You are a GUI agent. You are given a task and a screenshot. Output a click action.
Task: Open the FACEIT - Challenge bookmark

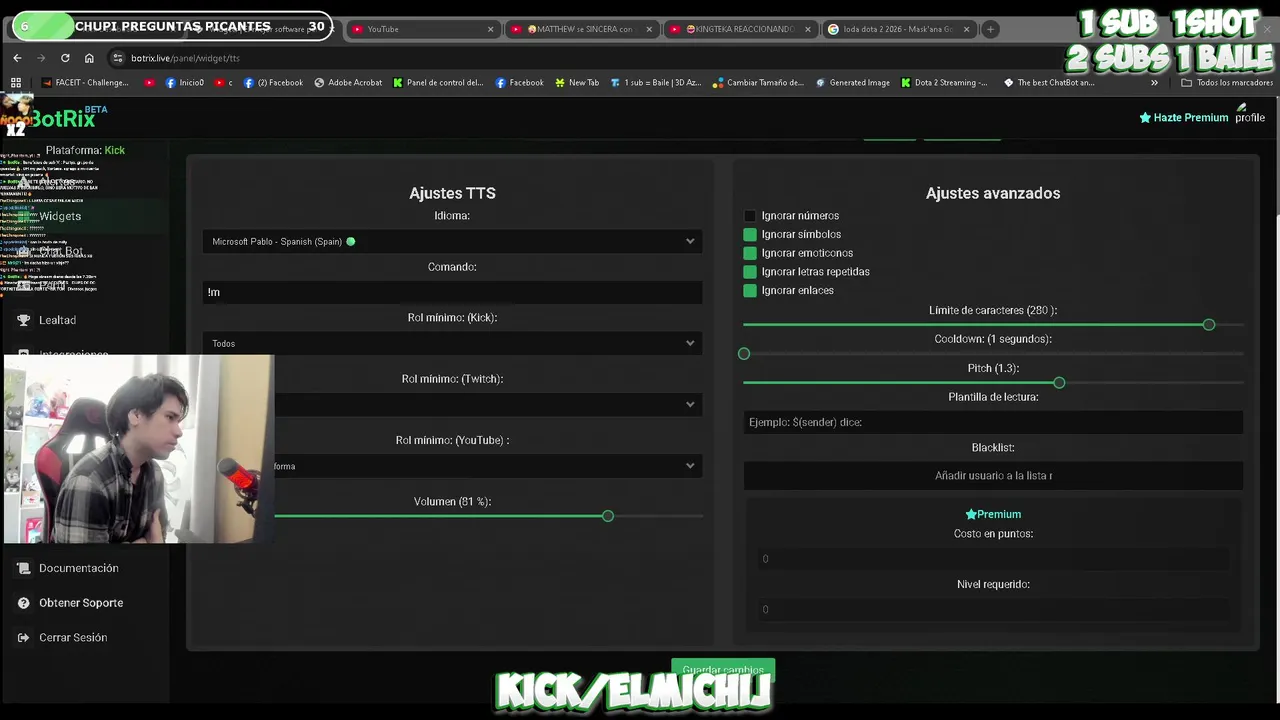84,83
